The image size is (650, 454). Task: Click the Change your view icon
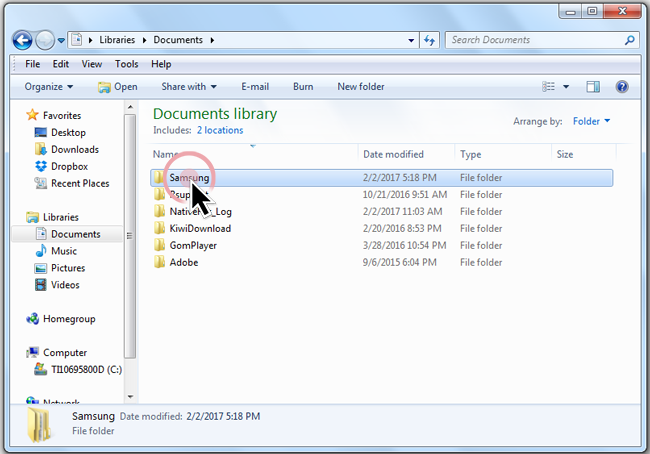click(548, 87)
